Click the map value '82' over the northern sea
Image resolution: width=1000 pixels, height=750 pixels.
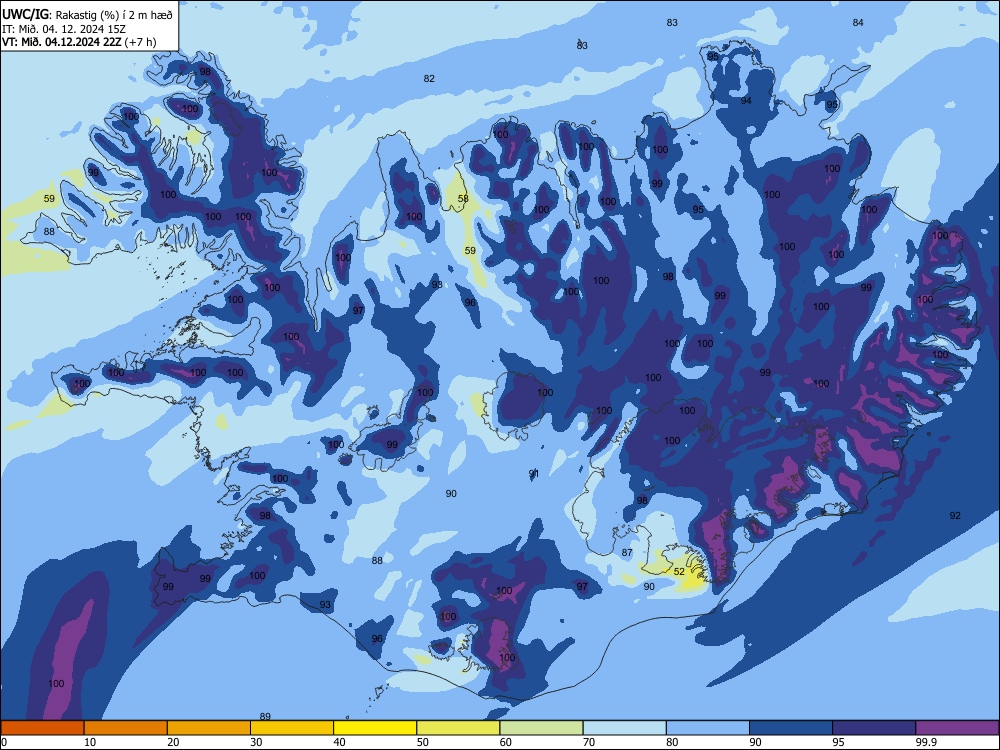429,78
